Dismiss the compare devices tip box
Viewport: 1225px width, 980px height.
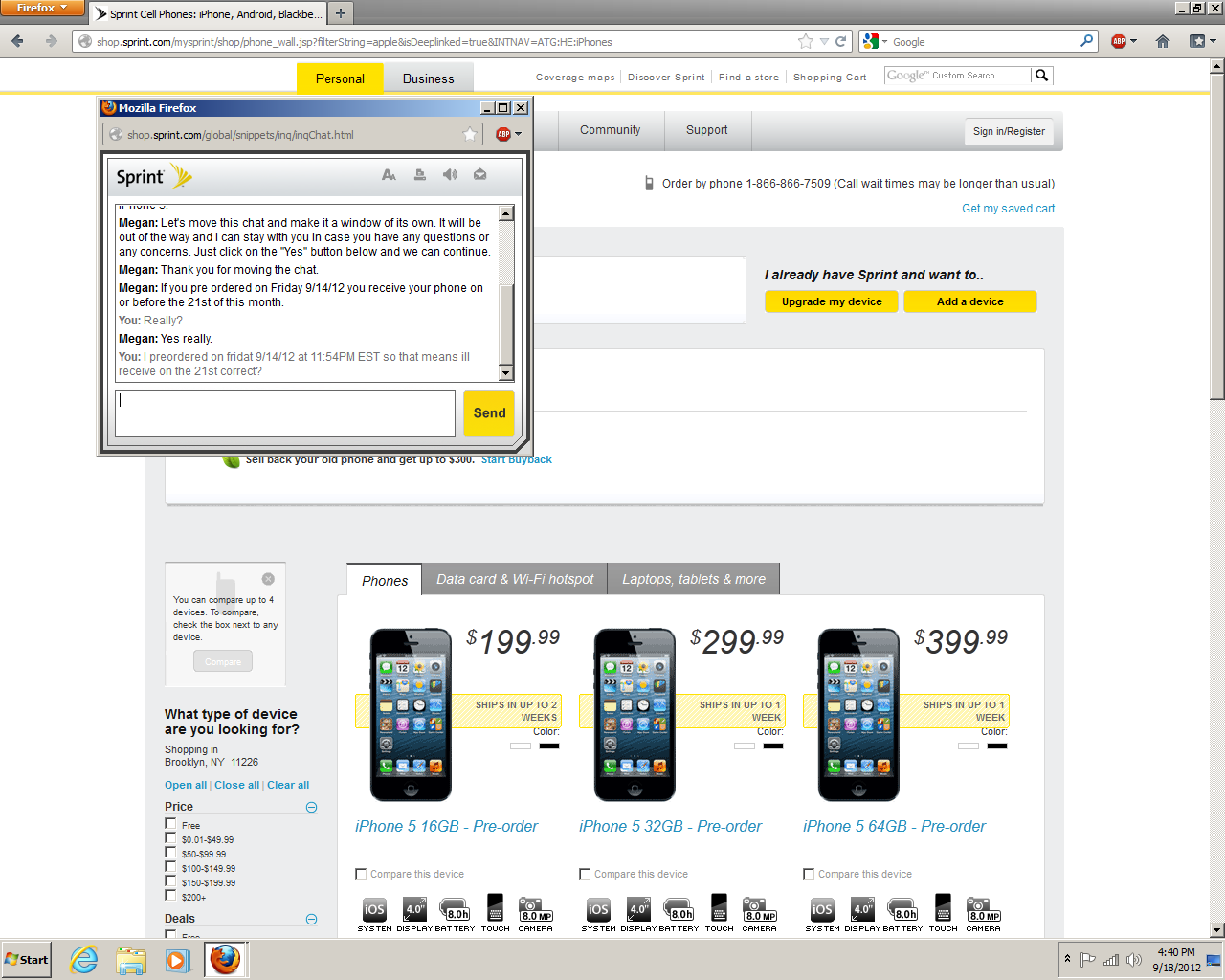(x=268, y=579)
